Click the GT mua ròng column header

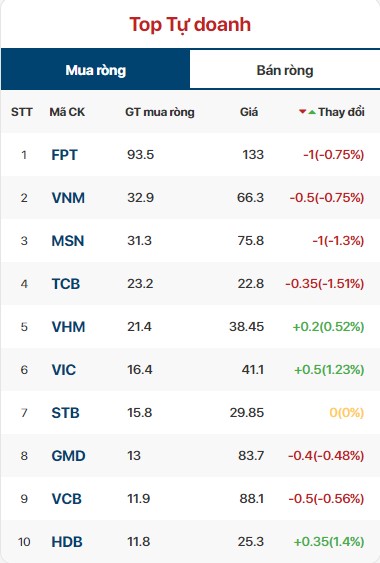pyautogui.click(x=160, y=112)
